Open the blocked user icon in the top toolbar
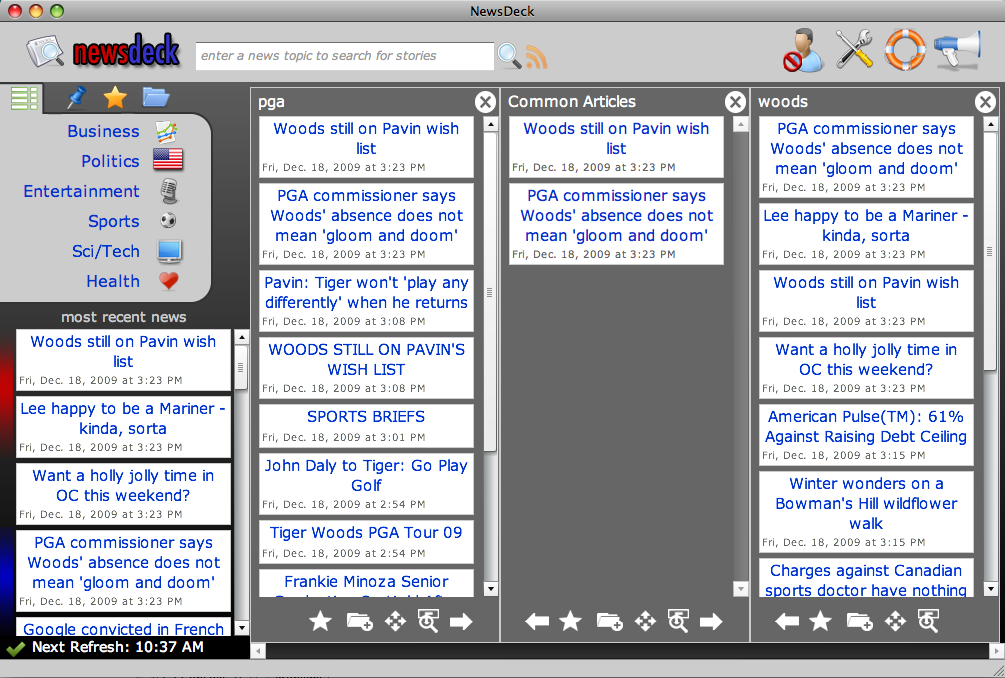This screenshot has width=1005, height=678. coord(803,49)
